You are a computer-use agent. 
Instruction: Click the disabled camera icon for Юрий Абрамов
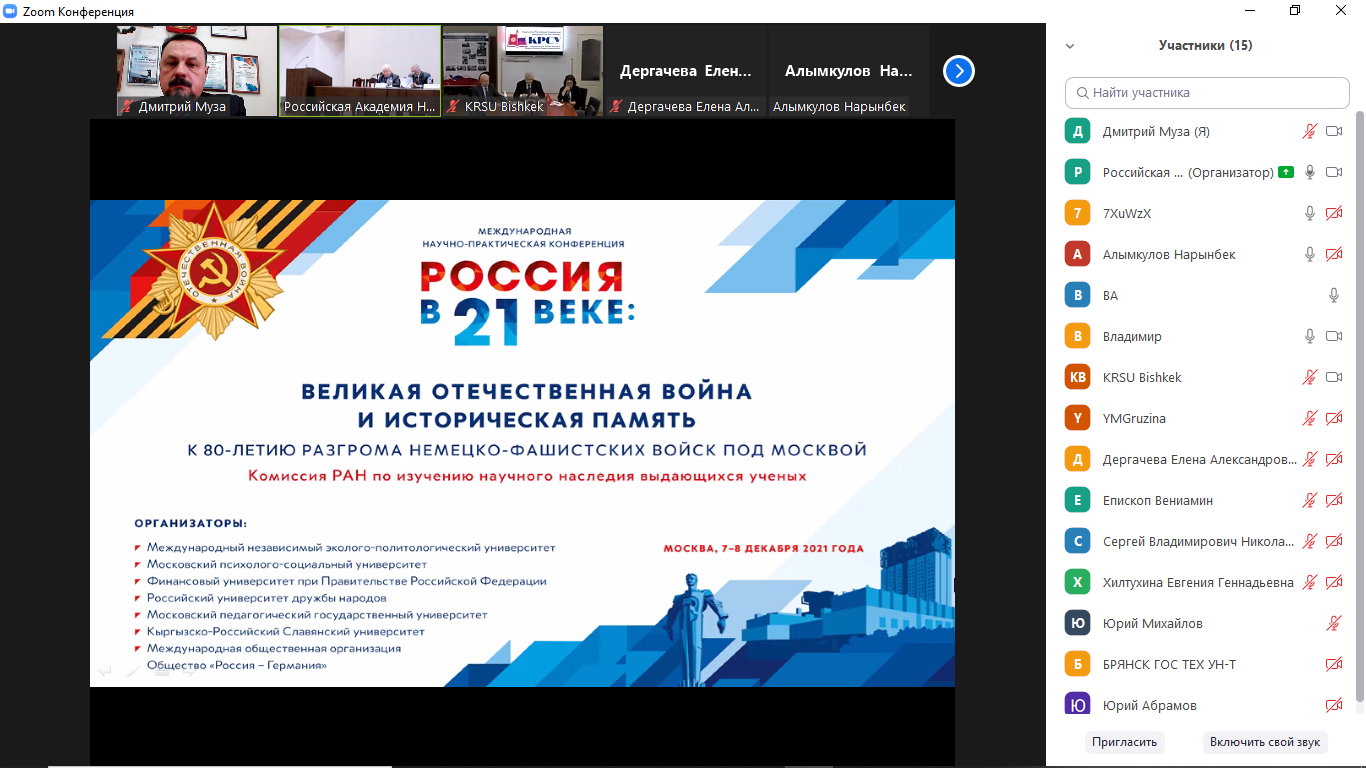pyautogui.click(x=1334, y=705)
